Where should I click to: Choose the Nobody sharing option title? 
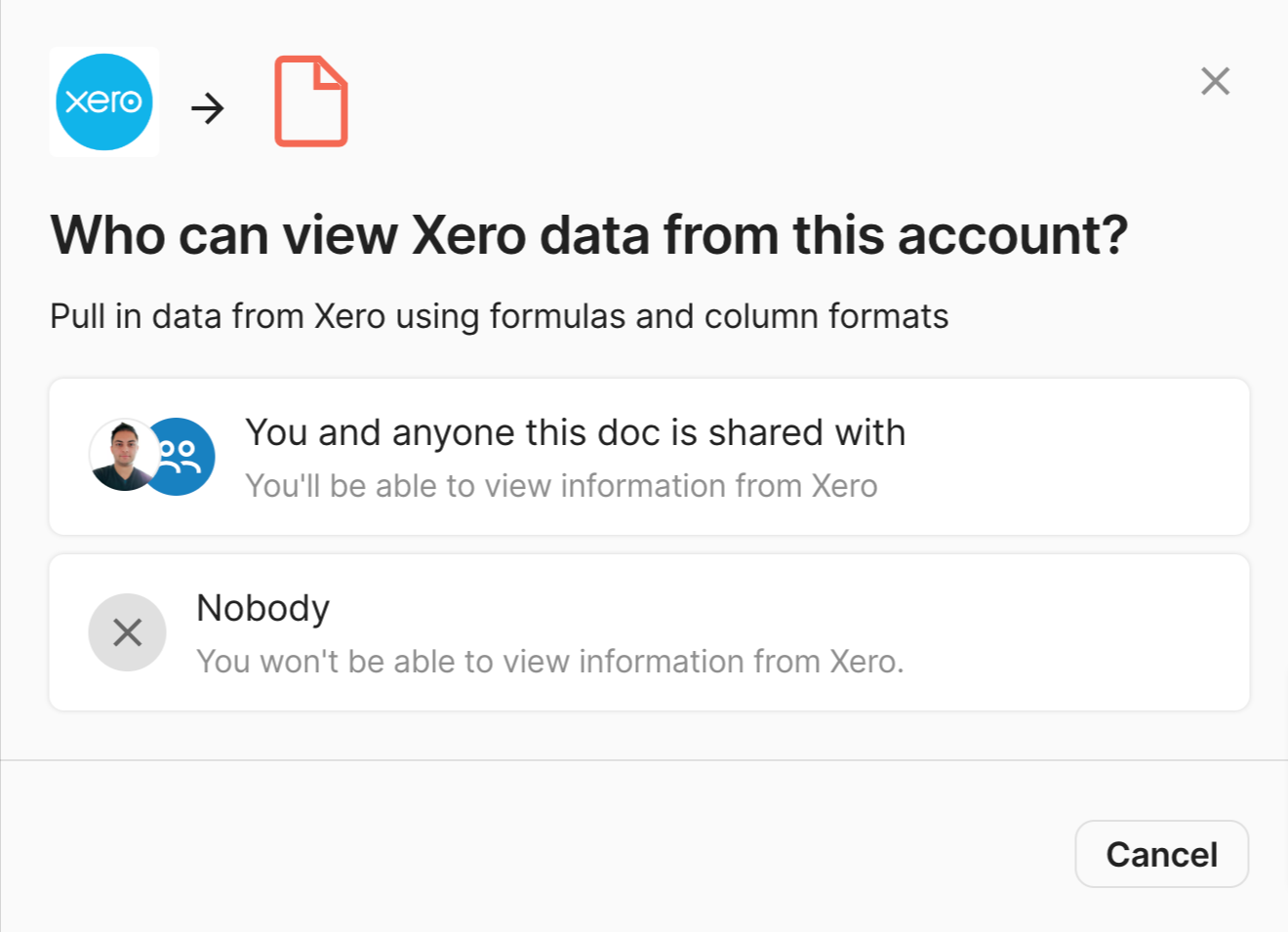[x=263, y=608]
